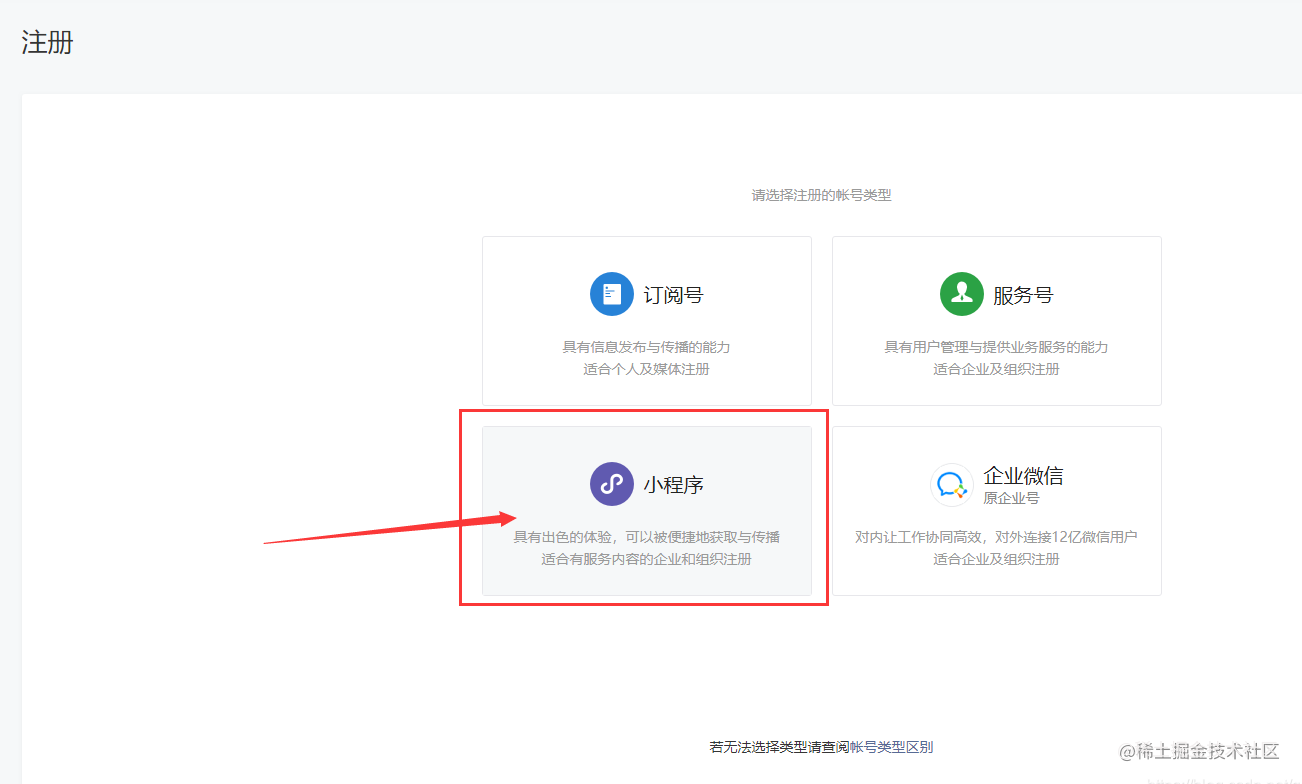
Task: Click text 适合个人及媒体注册
Action: (x=646, y=369)
